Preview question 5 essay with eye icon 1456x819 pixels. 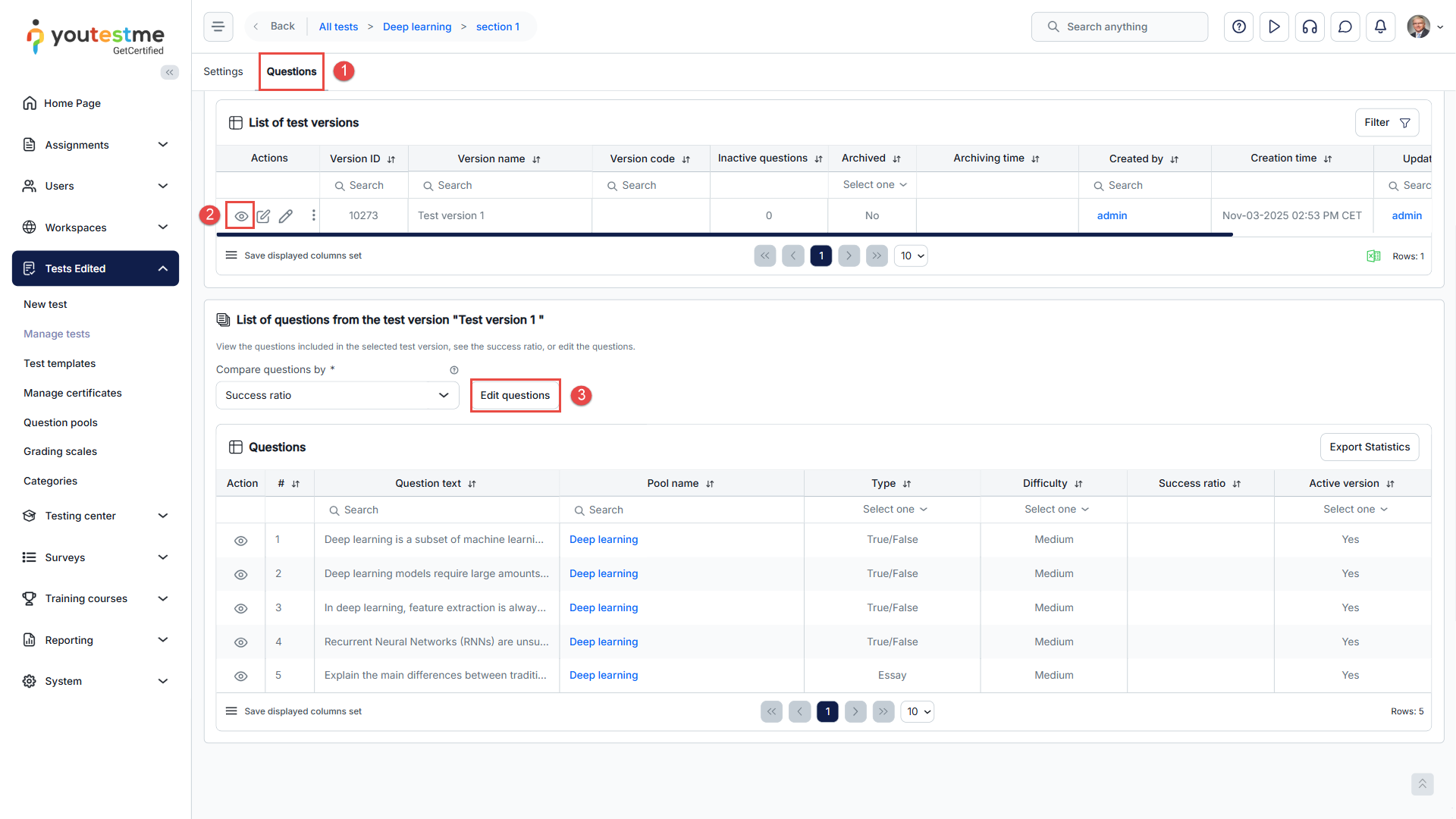(x=241, y=676)
